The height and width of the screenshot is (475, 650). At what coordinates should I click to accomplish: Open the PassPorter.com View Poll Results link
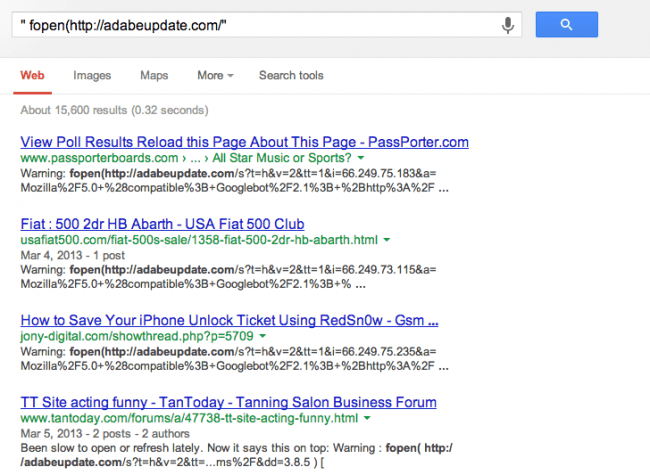point(245,142)
